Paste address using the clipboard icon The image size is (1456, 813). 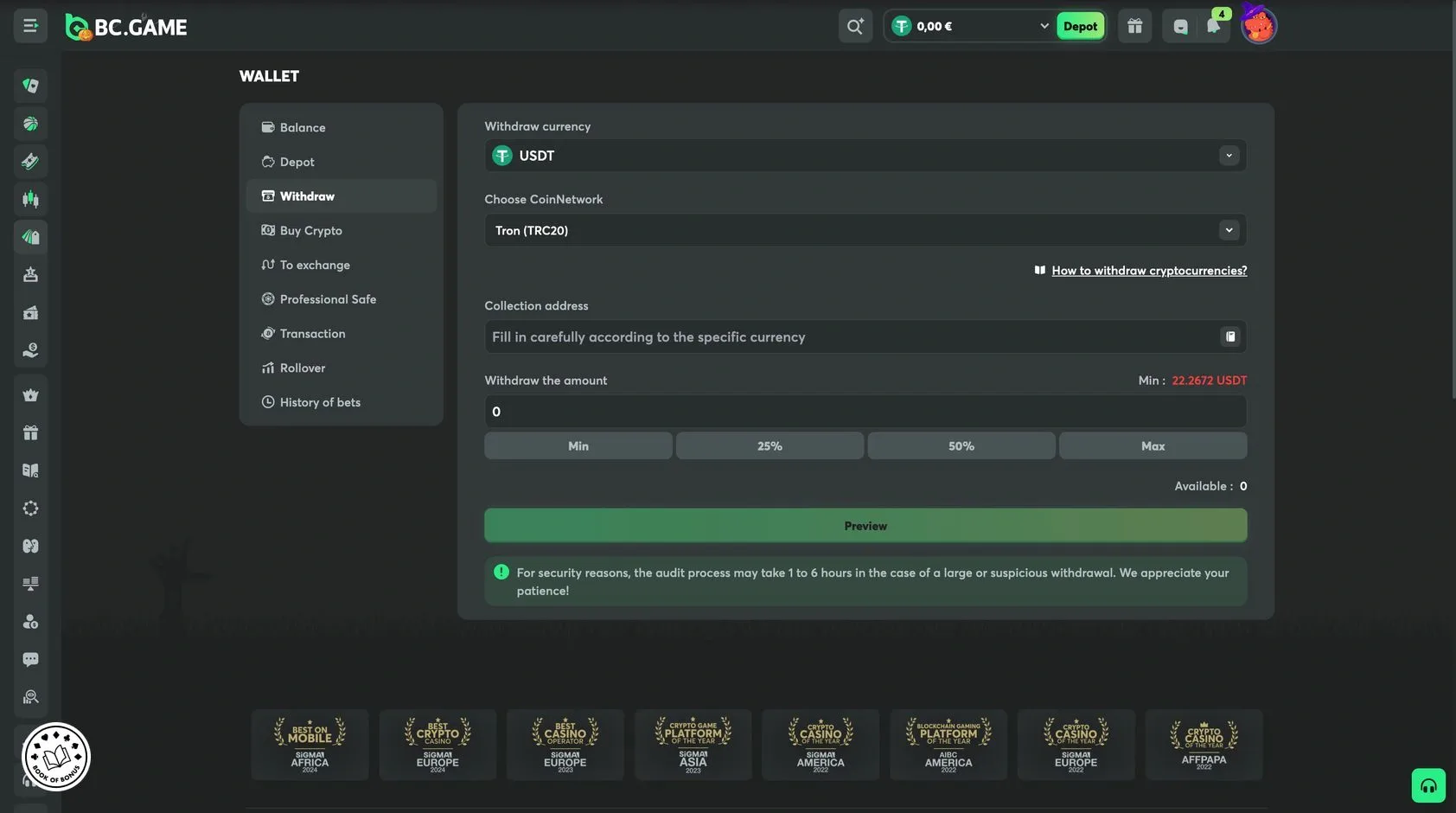point(1229,336)
